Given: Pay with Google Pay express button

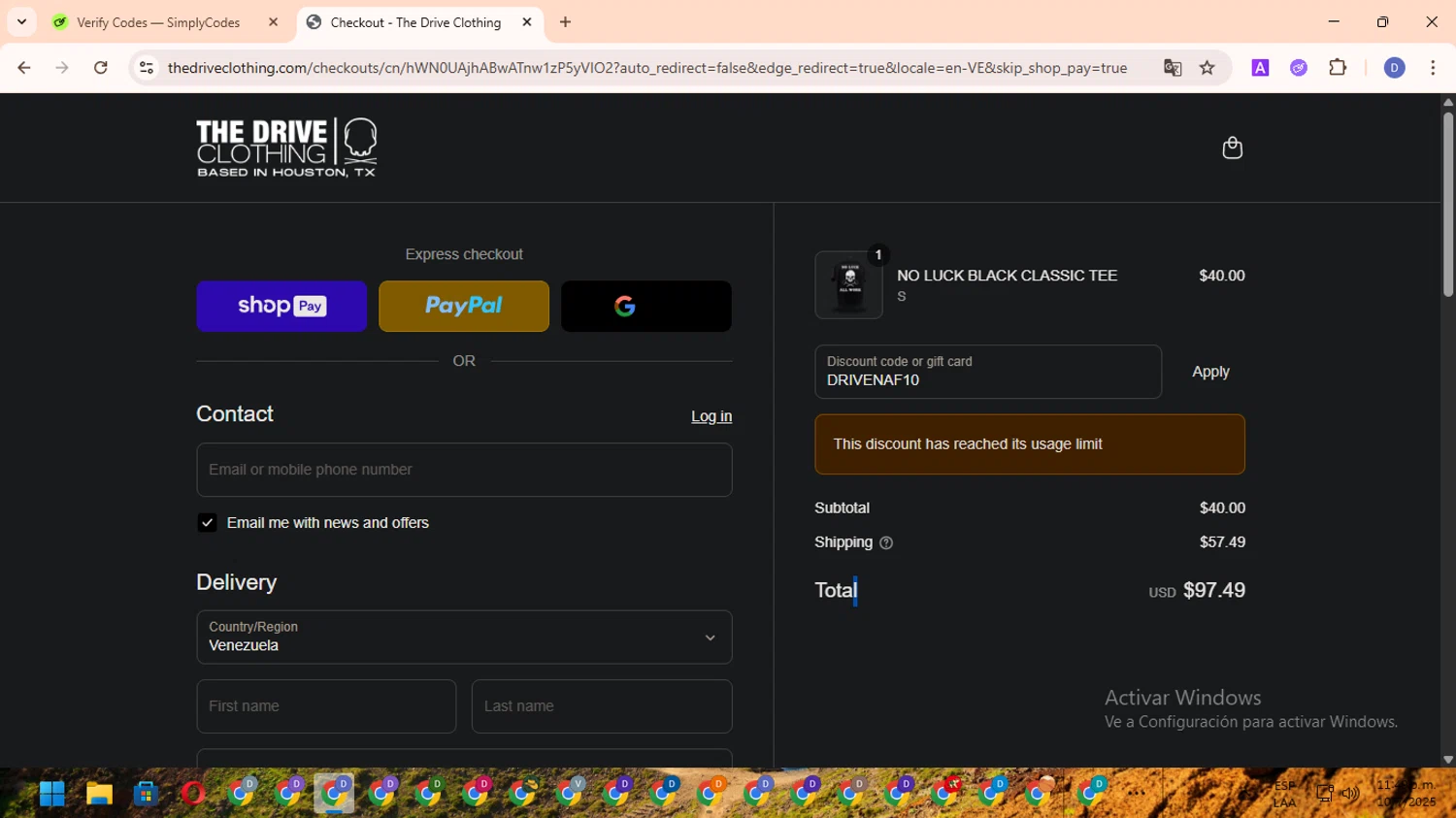Looking at the screenshot, I should (x=646, y=307).
